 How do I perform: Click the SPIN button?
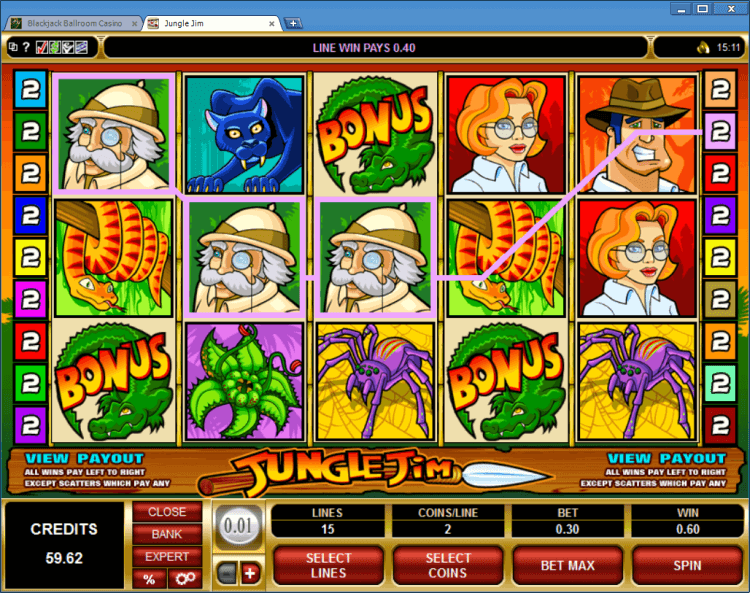687,565
